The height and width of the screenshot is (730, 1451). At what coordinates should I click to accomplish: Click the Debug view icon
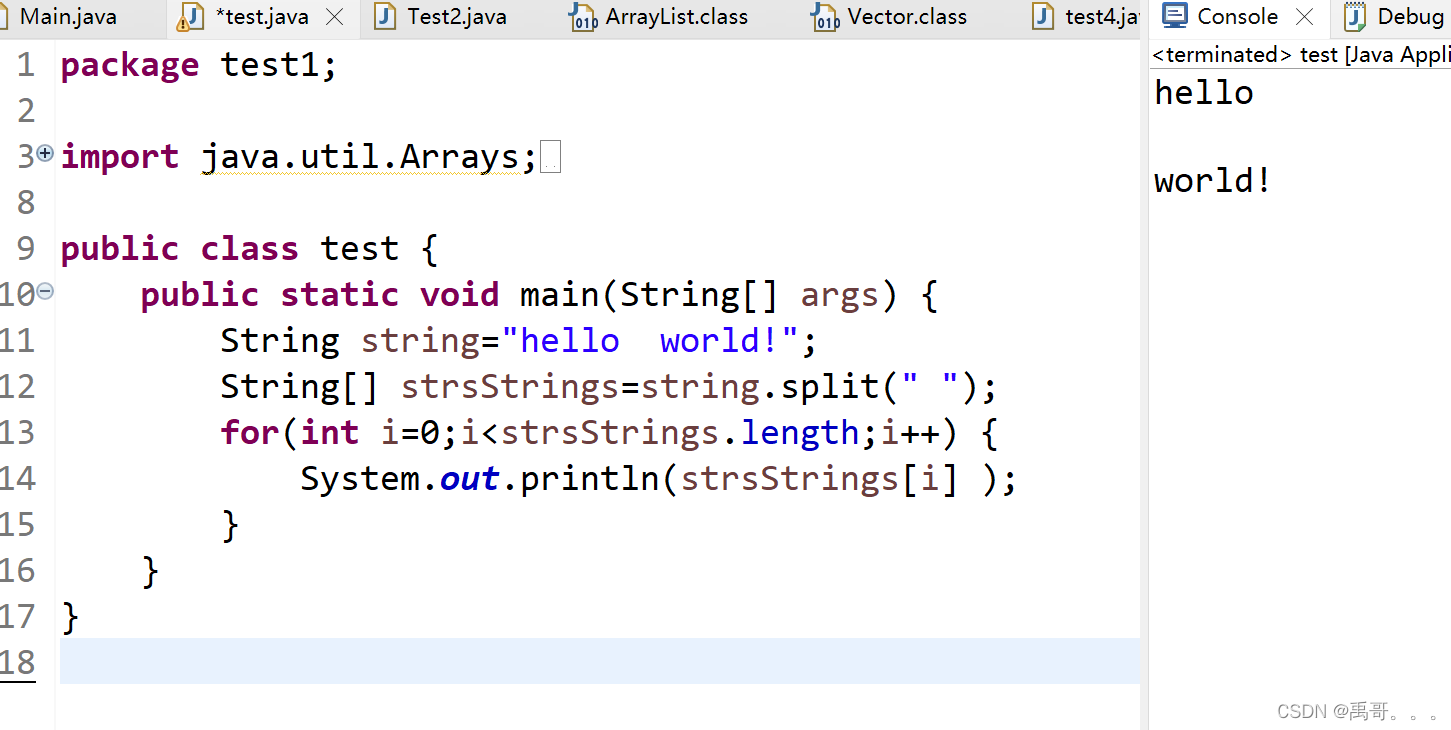[x=1355, y=17]
